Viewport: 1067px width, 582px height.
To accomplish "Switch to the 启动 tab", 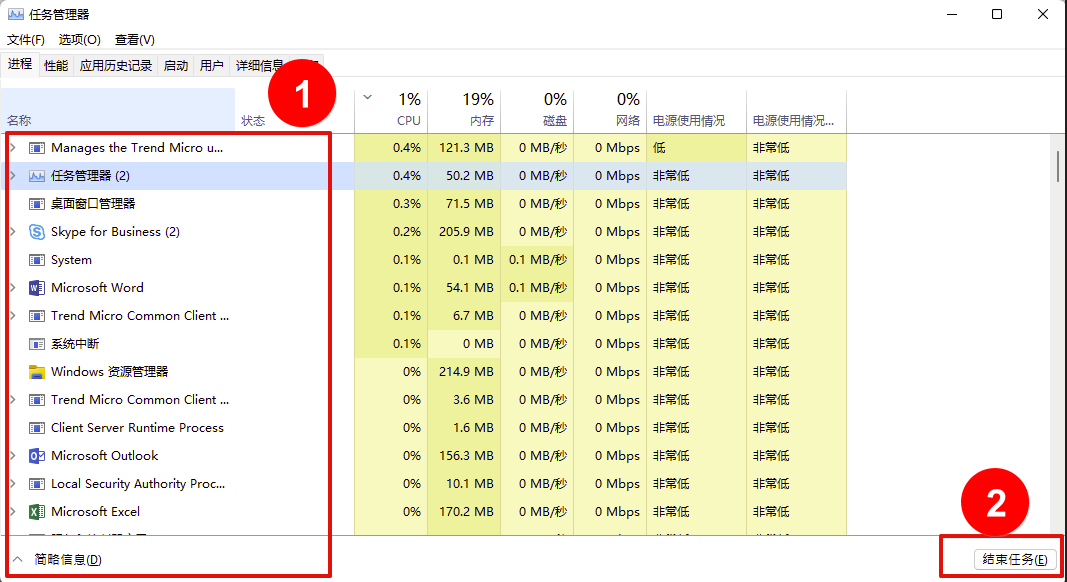I will (x=176, y=66).
